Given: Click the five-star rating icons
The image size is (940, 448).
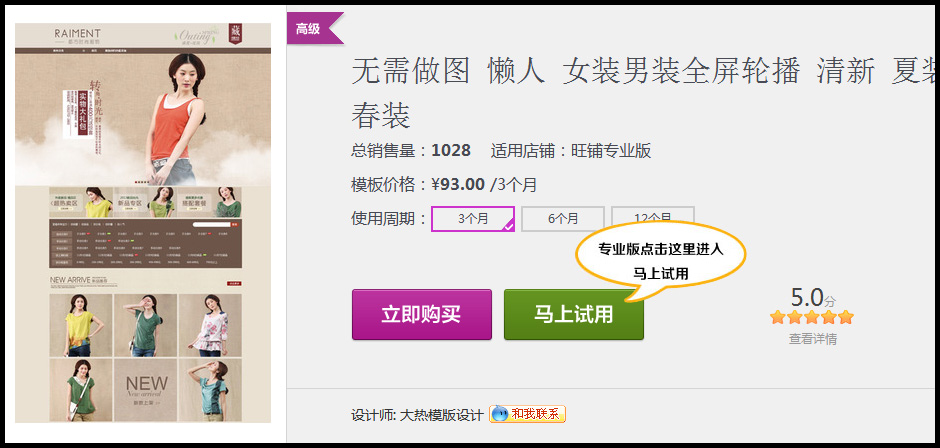Looking at the screenshot, I should click(812, 317).
